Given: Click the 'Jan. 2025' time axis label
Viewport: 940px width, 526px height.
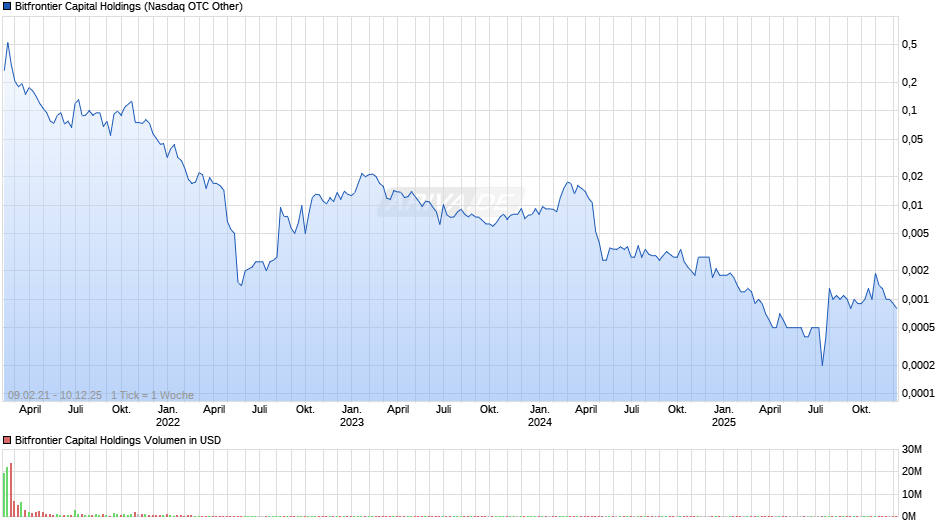Looking at the screenshot, I should point(724,416).
